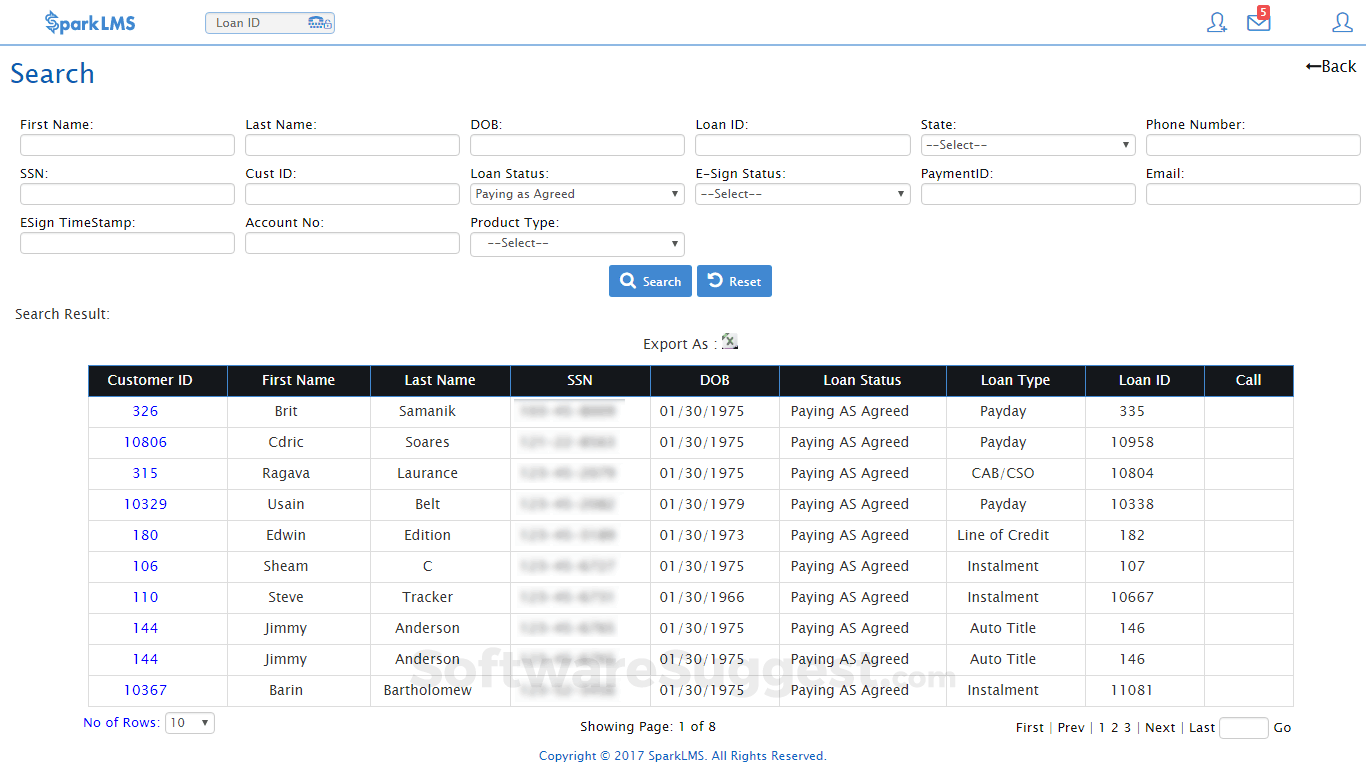Viewport: 1366px width, 767px height.
Task: Click the add user icon
Action: (x=1216, y=22)
